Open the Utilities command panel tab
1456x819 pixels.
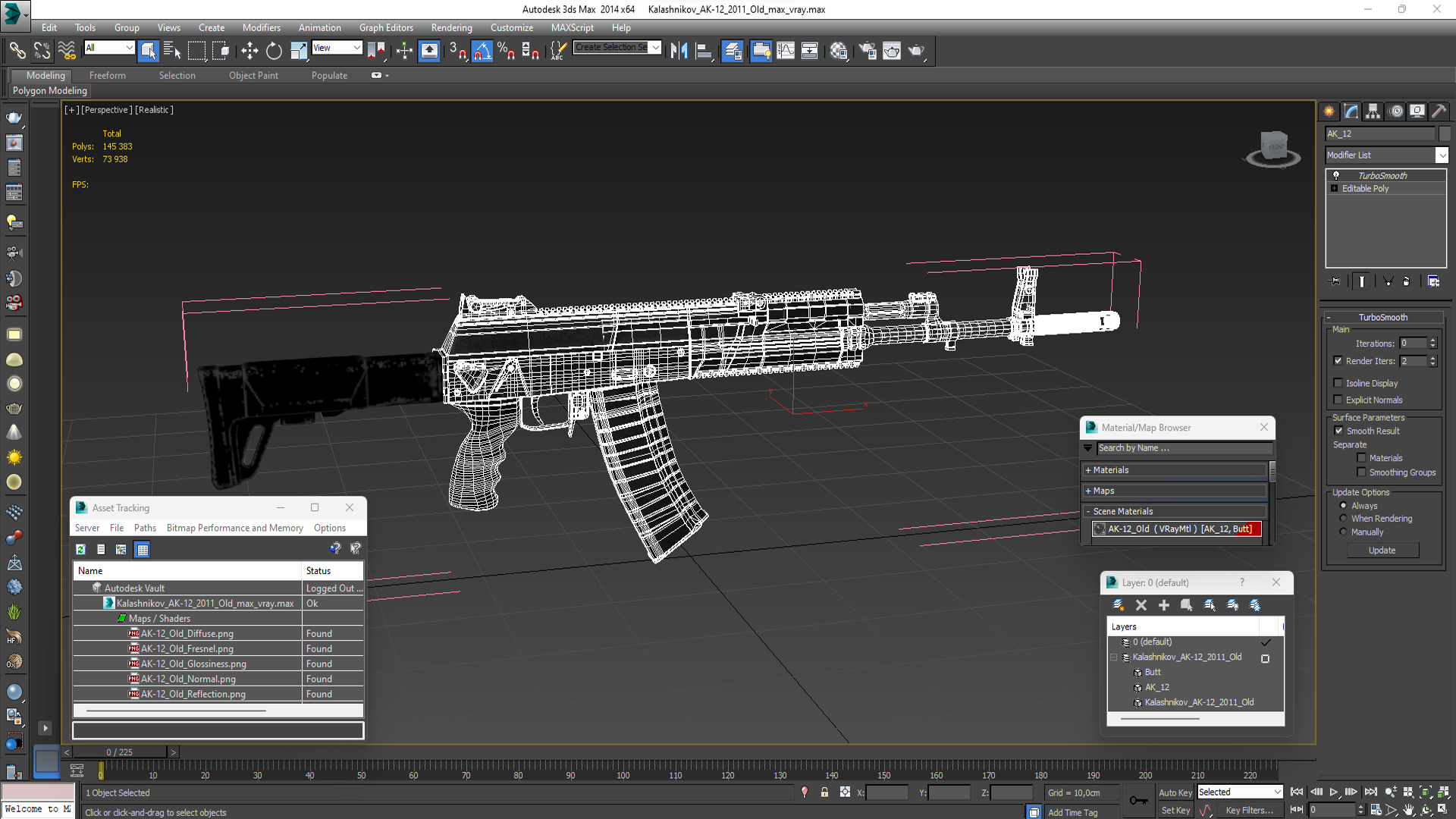tap(1439, 111)
